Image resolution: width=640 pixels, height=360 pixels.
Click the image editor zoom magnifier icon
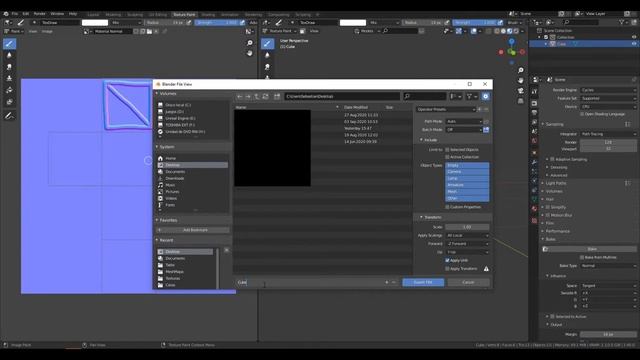click(250, 43)
